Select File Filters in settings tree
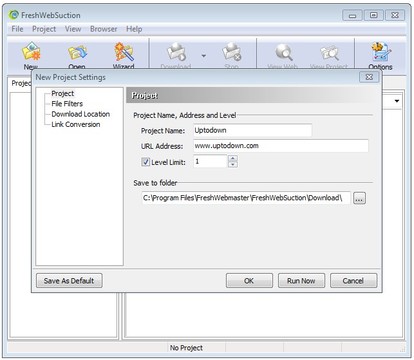 pyautogui.click(x=67, y=104)
